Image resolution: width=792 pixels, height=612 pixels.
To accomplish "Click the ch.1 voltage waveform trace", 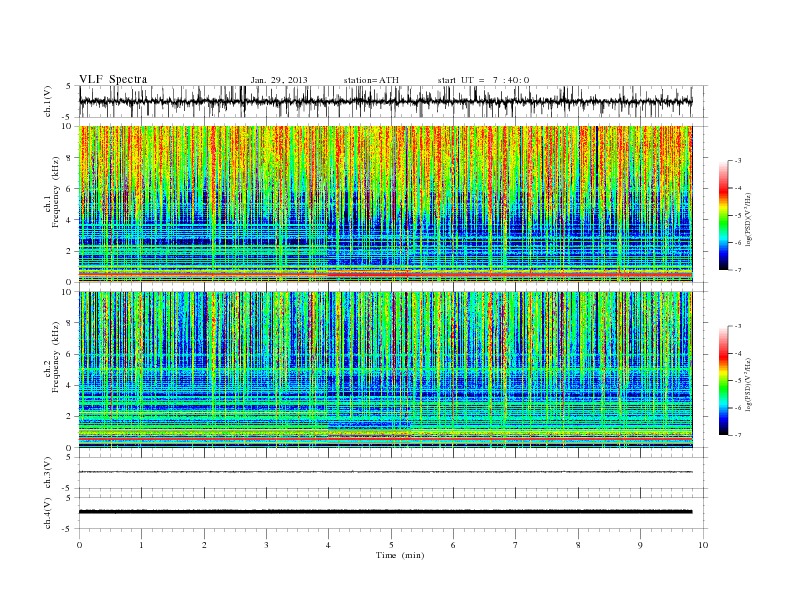I will pos(385,101).
